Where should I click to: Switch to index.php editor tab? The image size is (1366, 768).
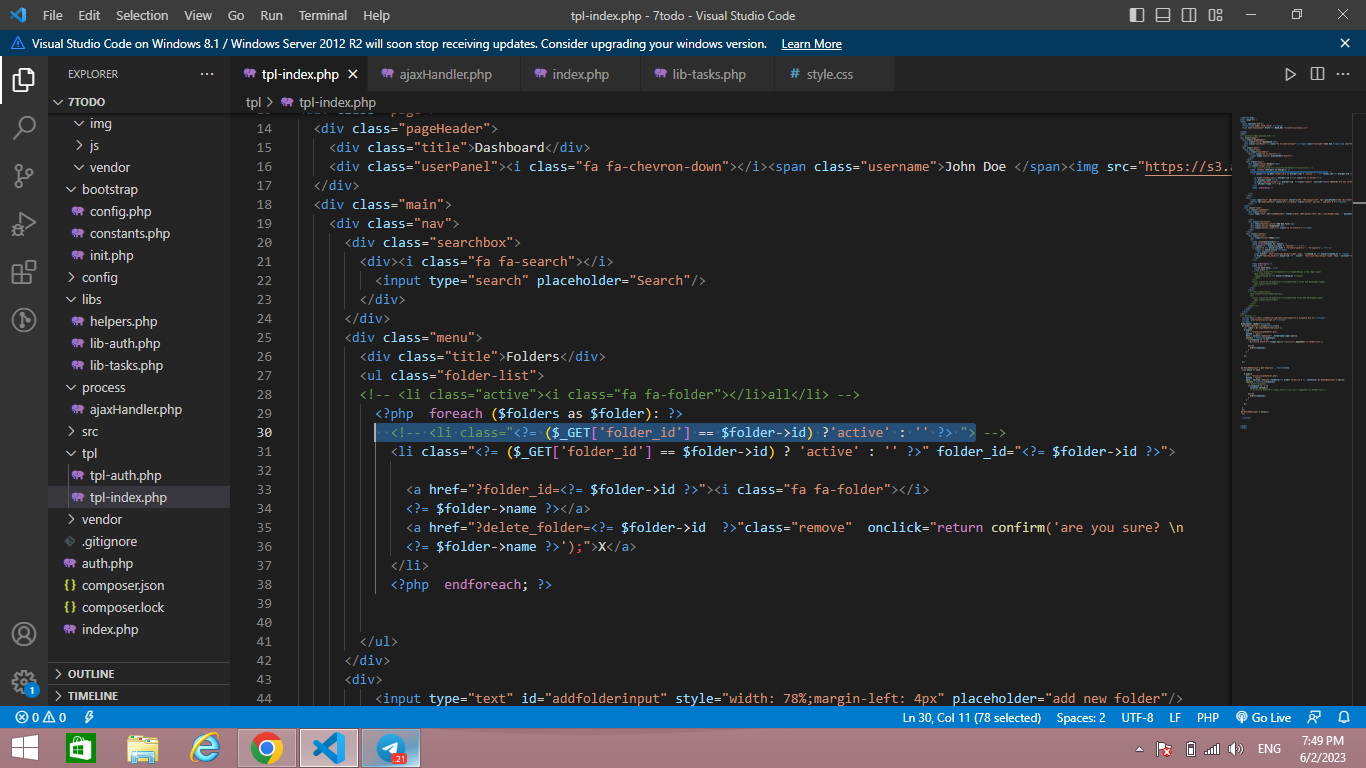580,74
